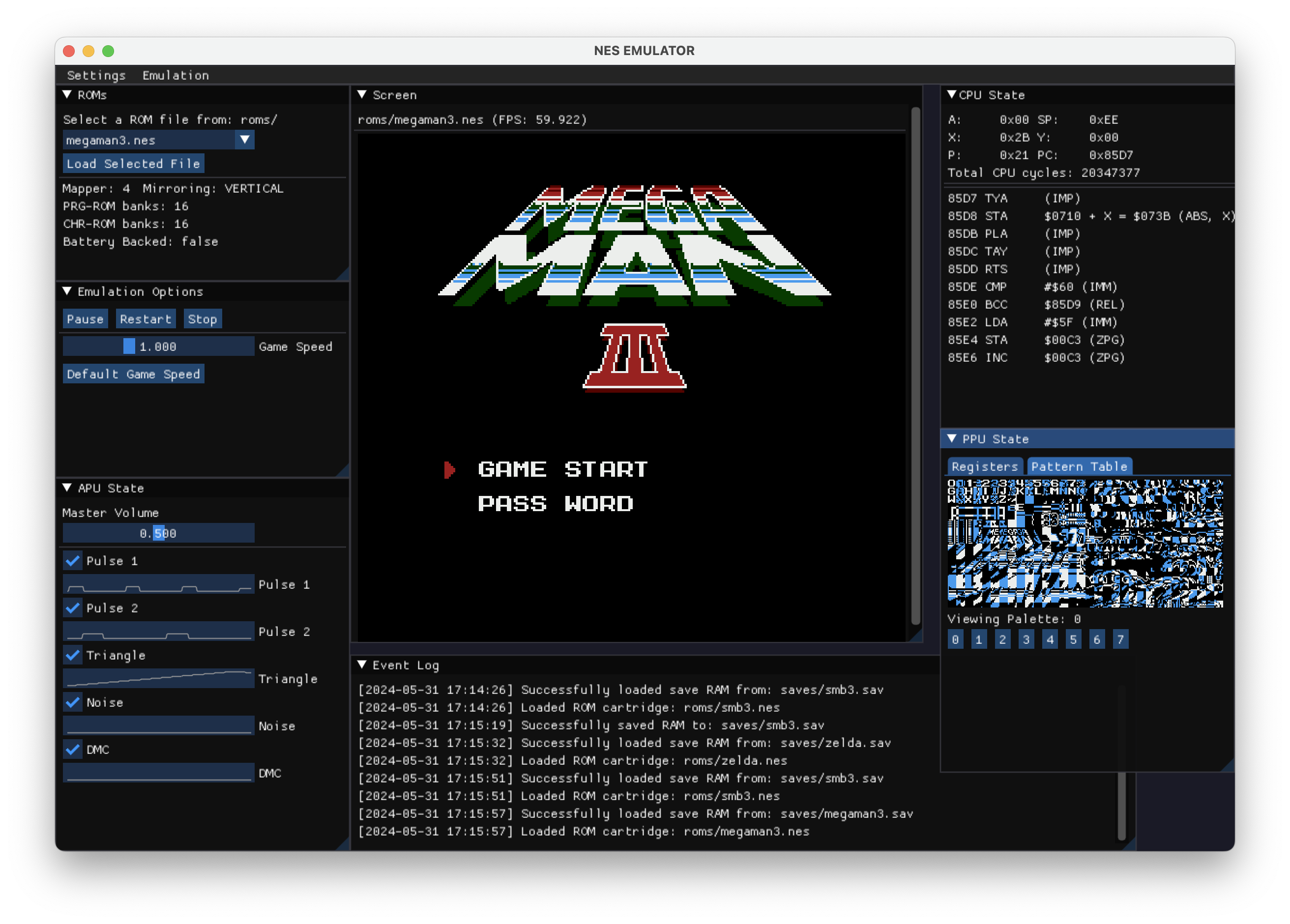Image resolution: width=1290 pixels, height=924 pixels.
Task: Click log entry Successfully saved RAM to saves/smb3.sav
Action: [x=591, y=725]
